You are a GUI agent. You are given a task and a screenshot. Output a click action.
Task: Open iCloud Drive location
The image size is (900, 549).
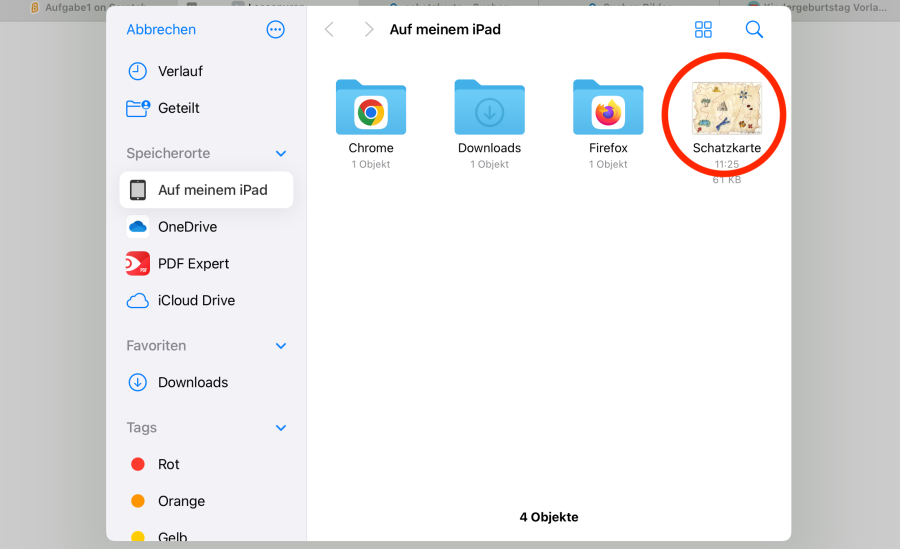tap(197, 300)
